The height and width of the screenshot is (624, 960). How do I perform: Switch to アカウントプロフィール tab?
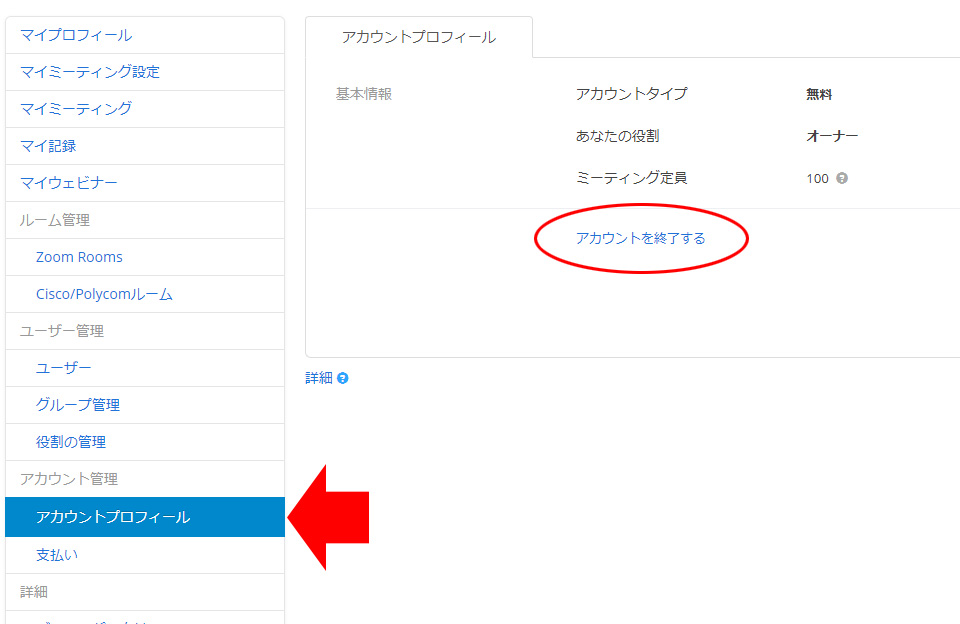[418, 37]
